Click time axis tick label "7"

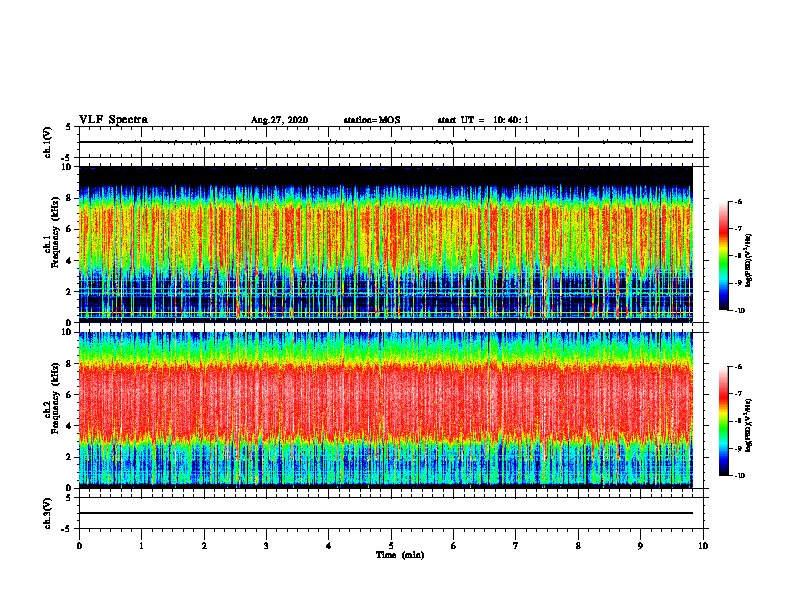(x=516, y=546)
